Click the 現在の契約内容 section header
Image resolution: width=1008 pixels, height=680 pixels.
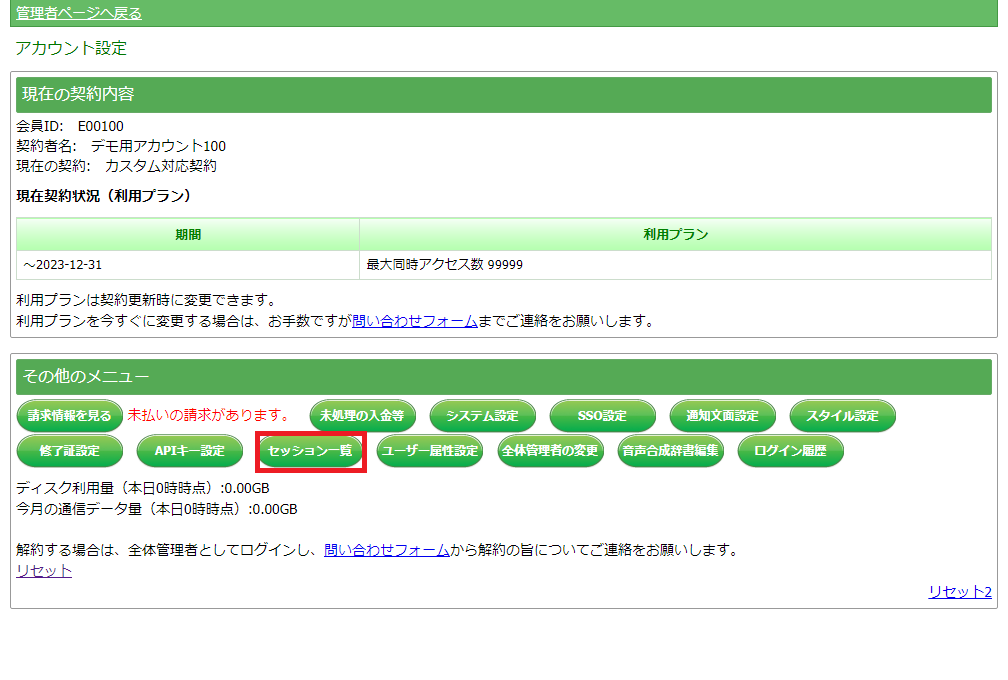click(504, 94)
